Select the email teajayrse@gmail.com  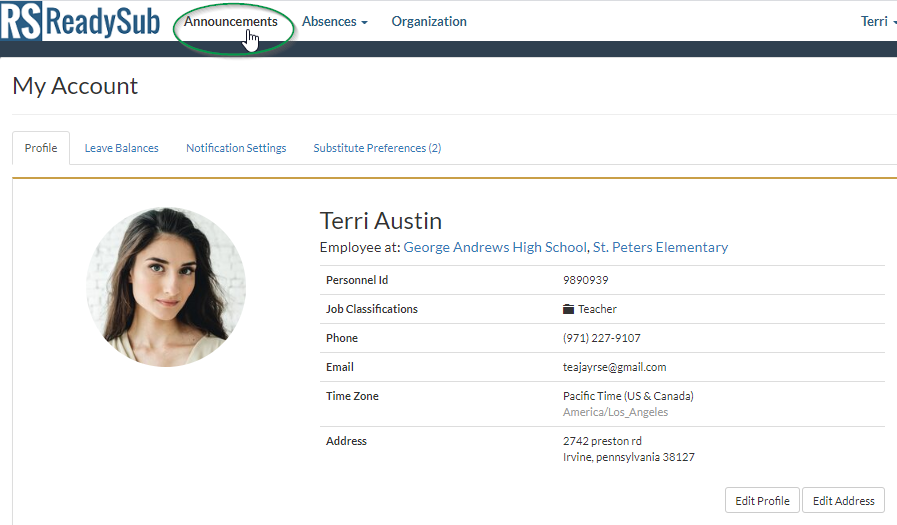[x=614, y=367]
